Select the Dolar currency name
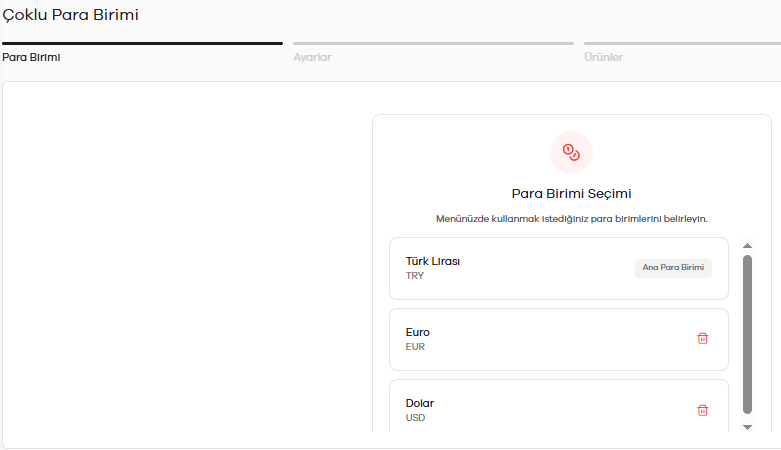 click(x=420, y=403)
